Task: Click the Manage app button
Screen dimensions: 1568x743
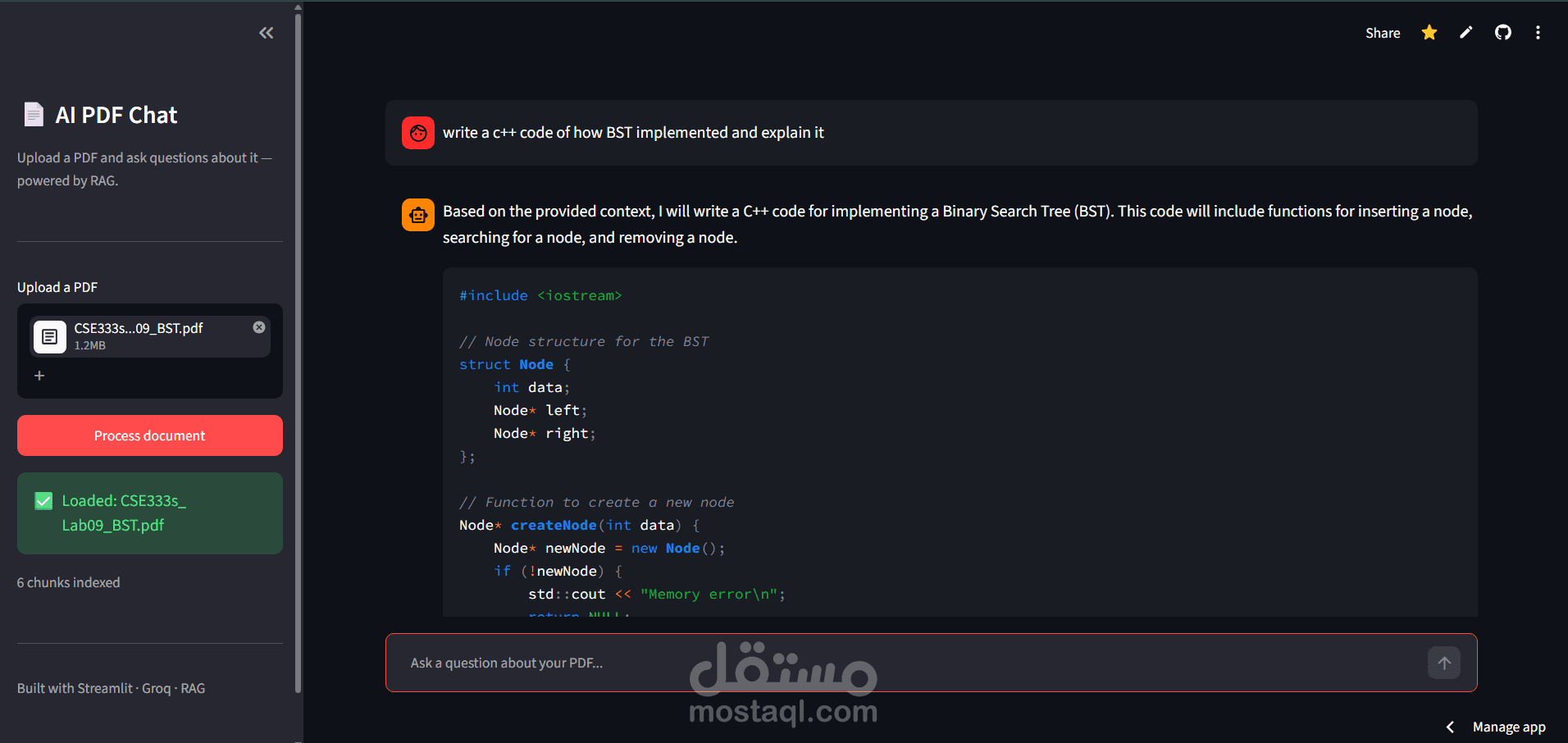Action: coord(1509,727)
